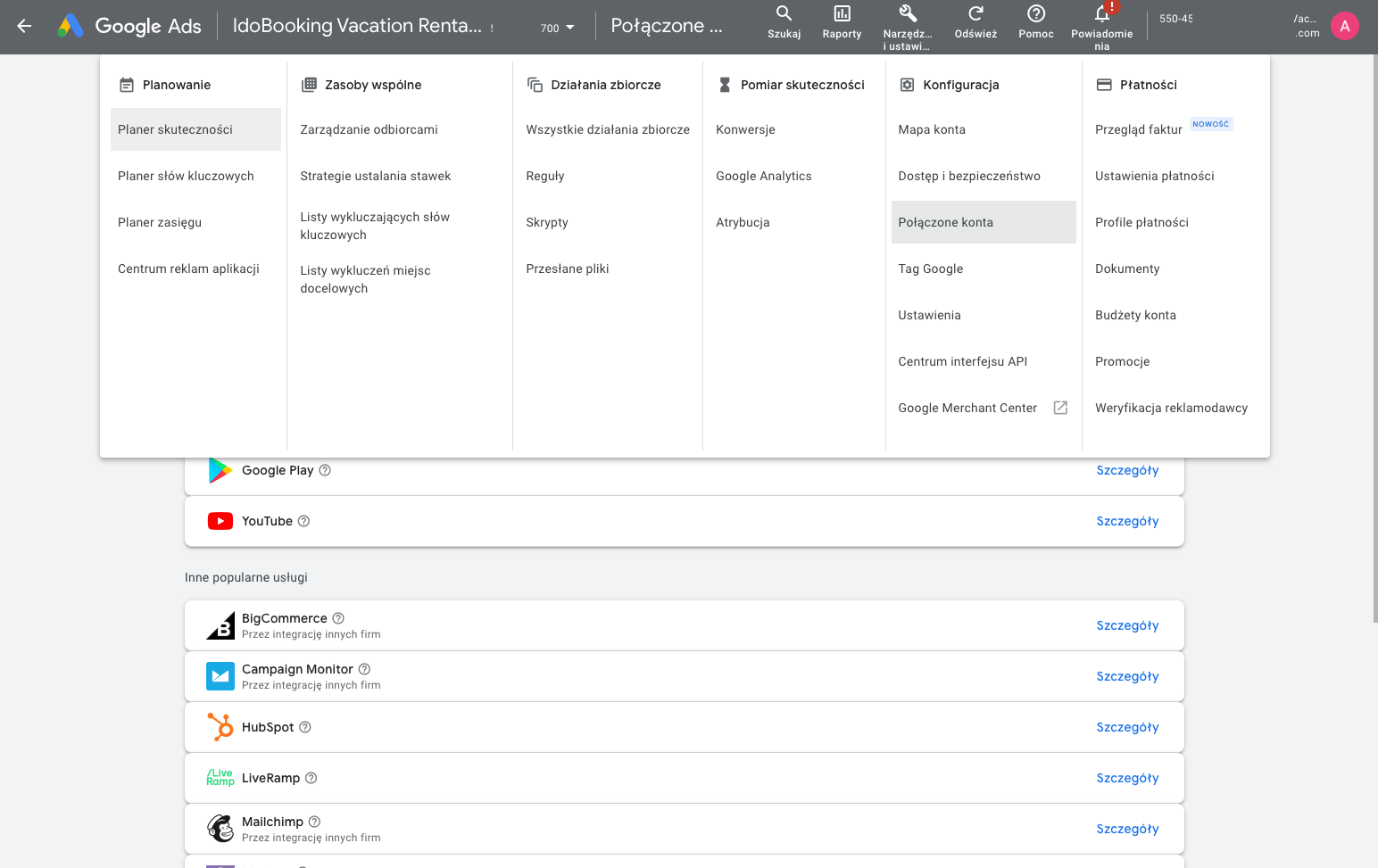The image size is (1378, 868).
Task: Open the Raporty reports icon
Action: coord(842,13)
